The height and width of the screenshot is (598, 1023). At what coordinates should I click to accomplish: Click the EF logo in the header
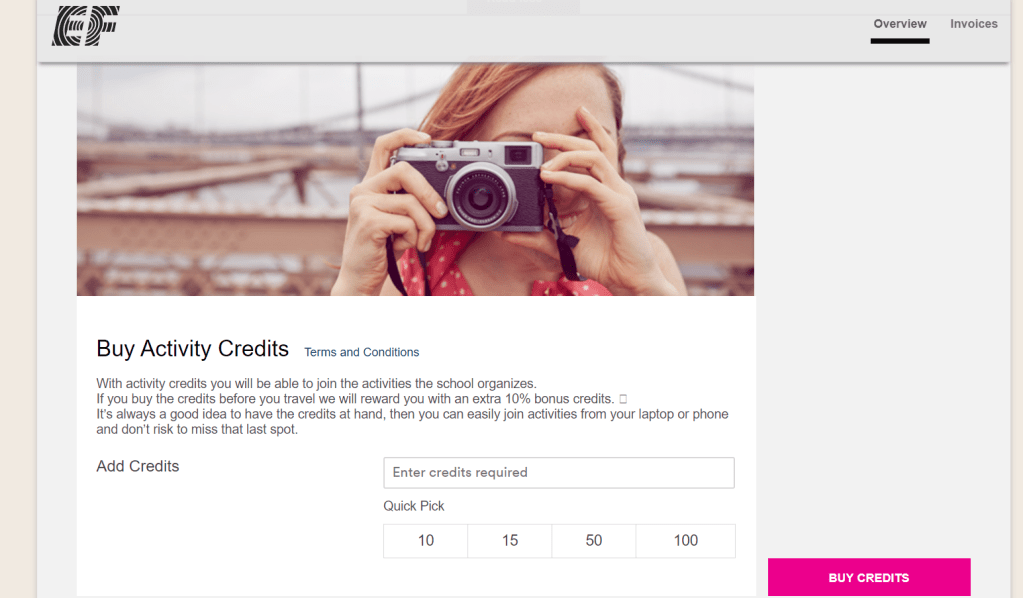tap(85, 26)
